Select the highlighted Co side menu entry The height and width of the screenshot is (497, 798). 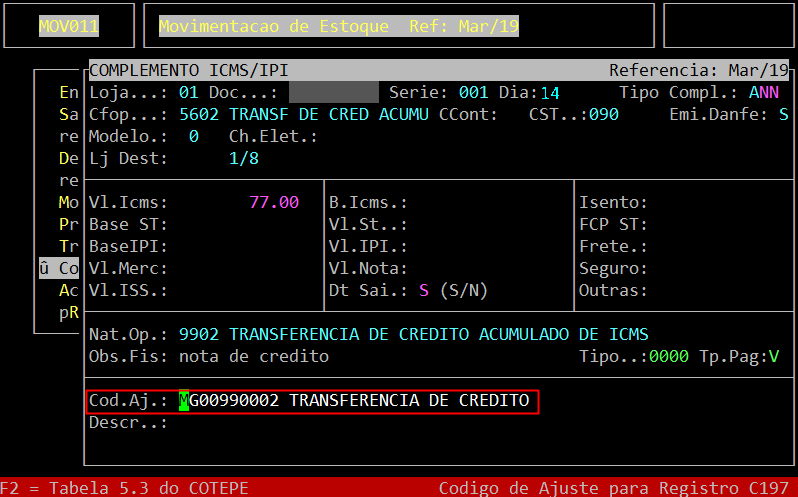pyautogui.click(x=59, y=268)
